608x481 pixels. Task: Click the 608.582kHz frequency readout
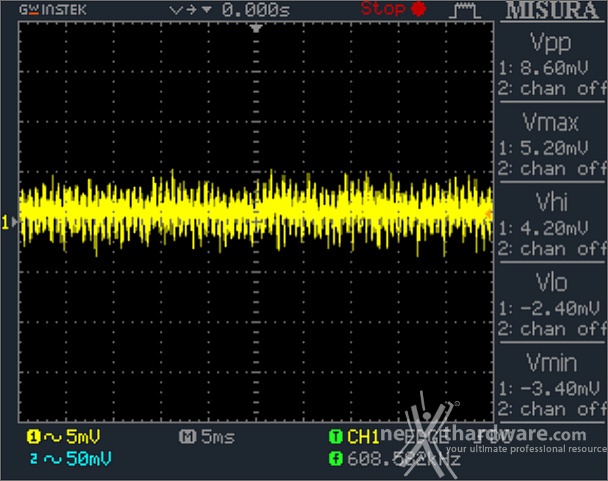coord(404,459)
